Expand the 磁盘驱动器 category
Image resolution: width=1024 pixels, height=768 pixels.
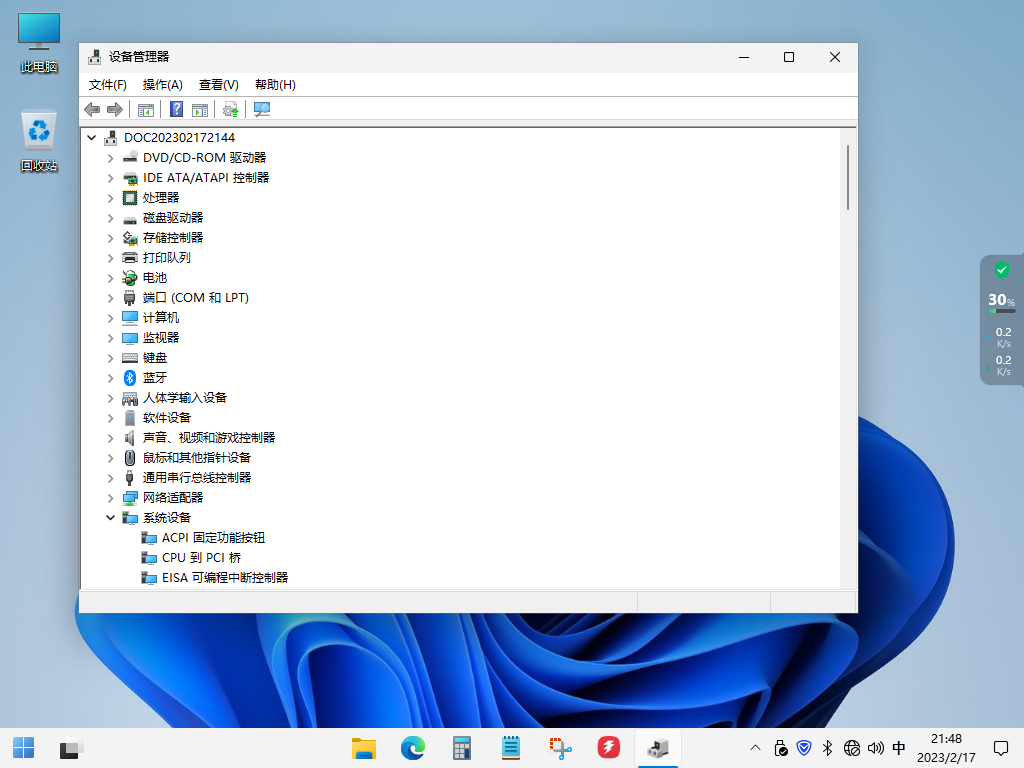click(x=110, y=218)
